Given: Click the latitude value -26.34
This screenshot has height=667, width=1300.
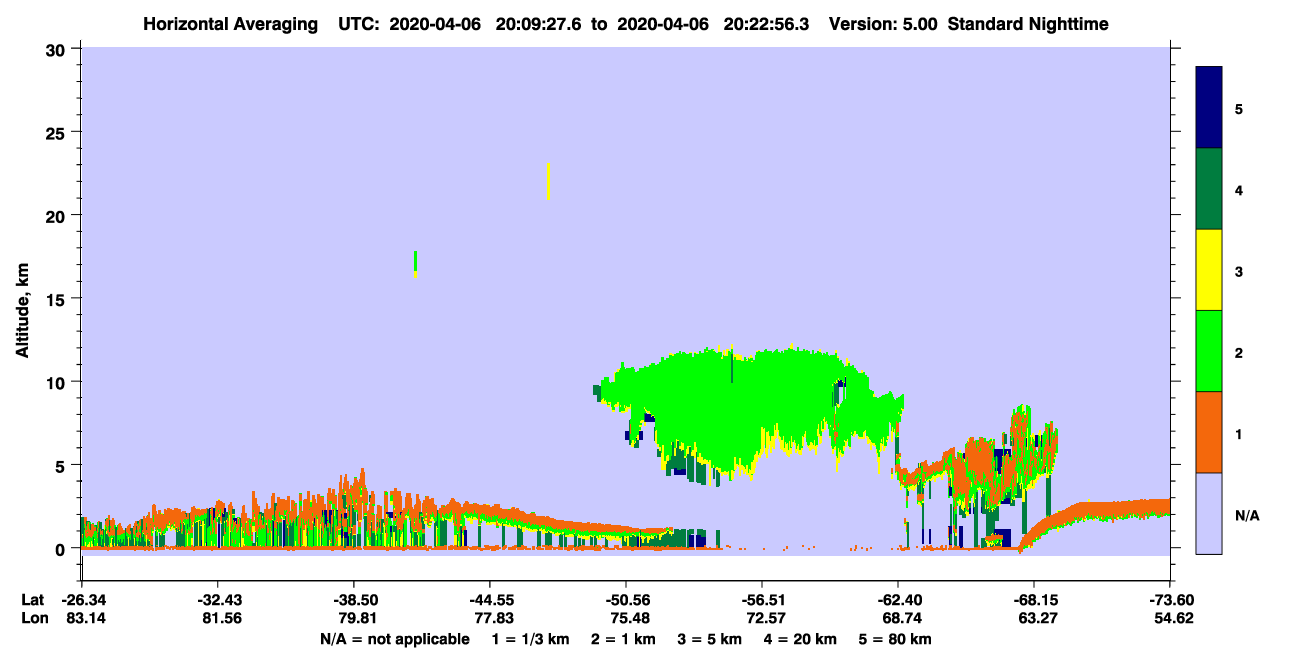Looking at the screenshot, I should (x=82, y=600).
